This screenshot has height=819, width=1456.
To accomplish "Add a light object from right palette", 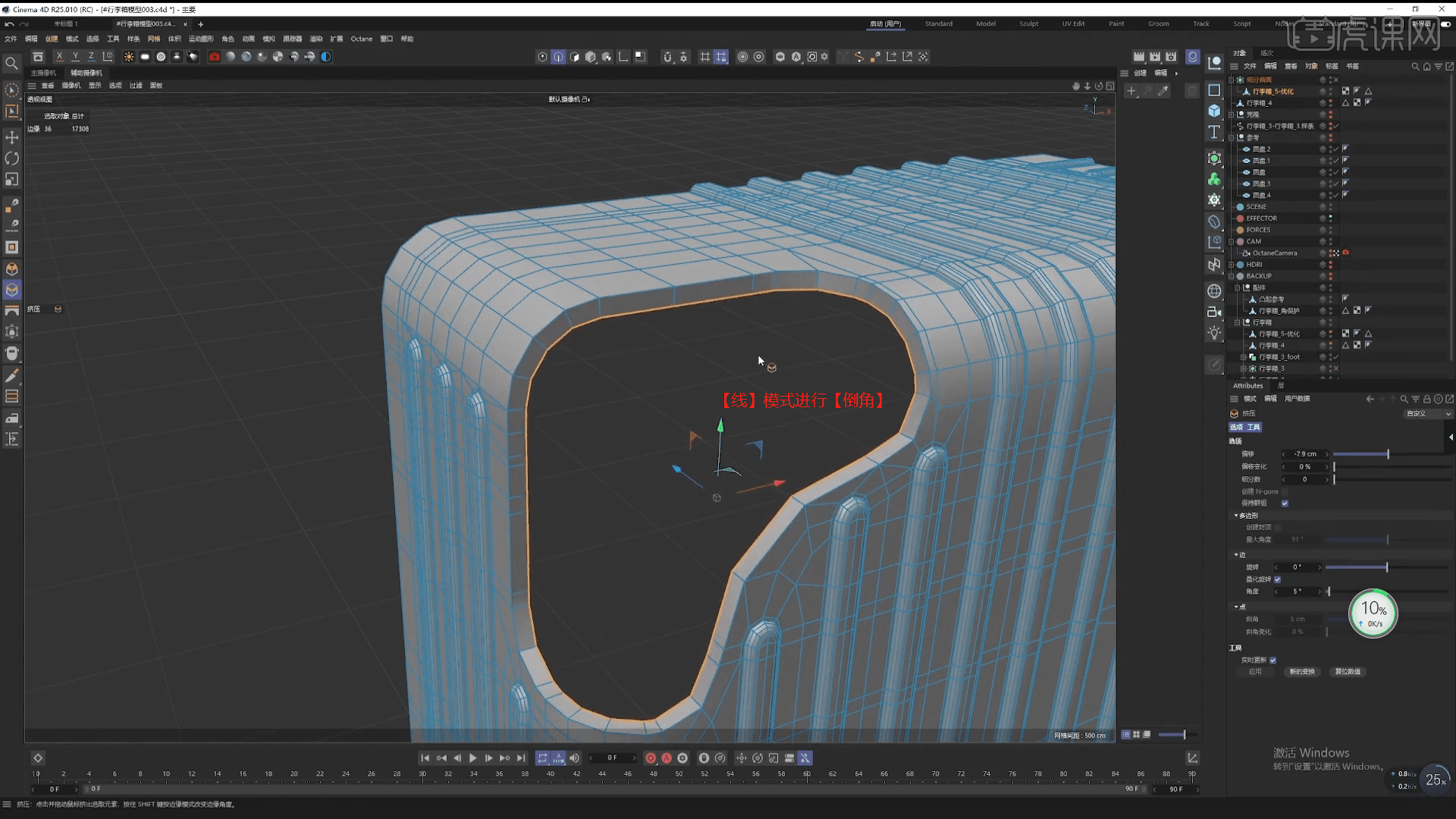I will [1214, 333].
